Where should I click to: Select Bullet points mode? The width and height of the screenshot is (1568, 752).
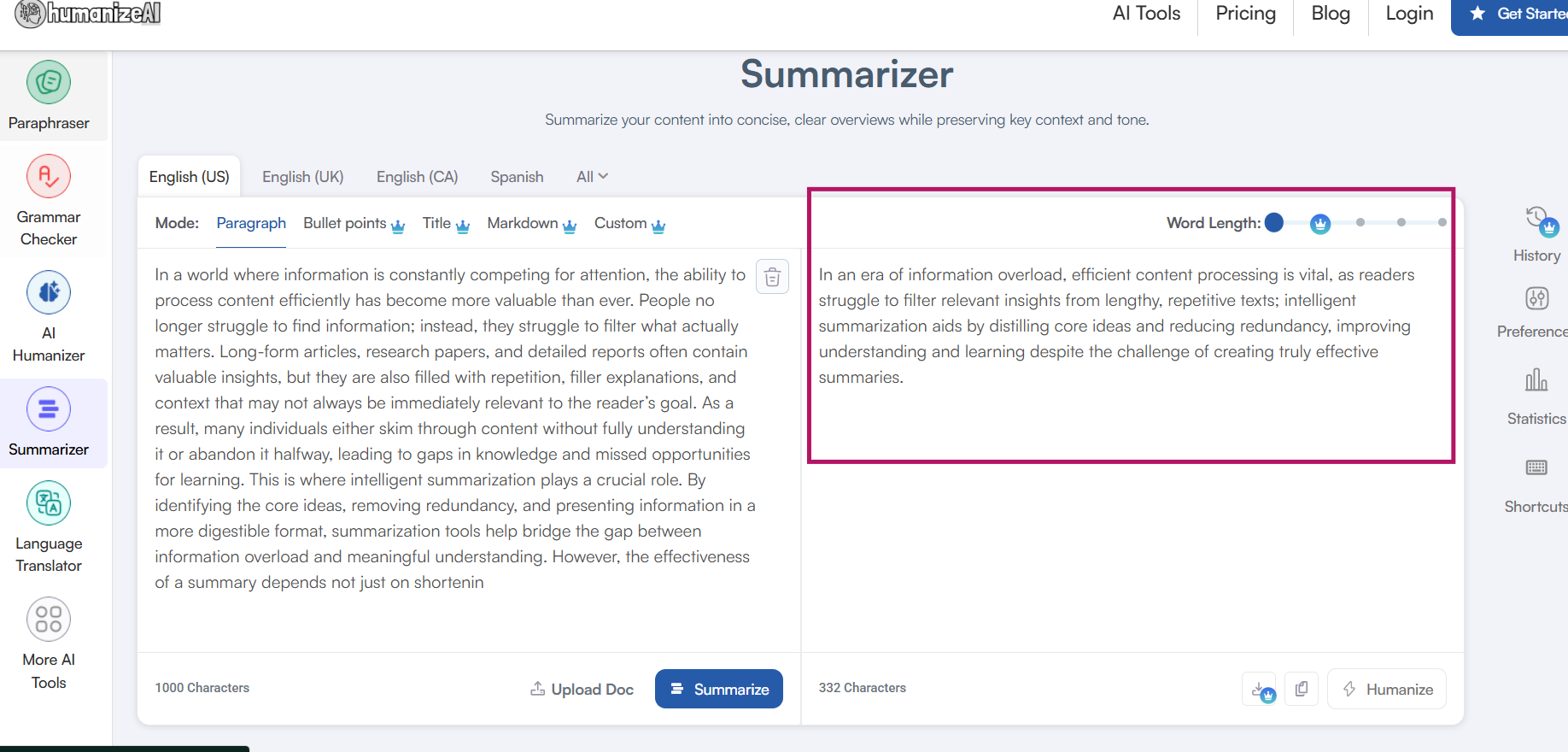[345, 223]
